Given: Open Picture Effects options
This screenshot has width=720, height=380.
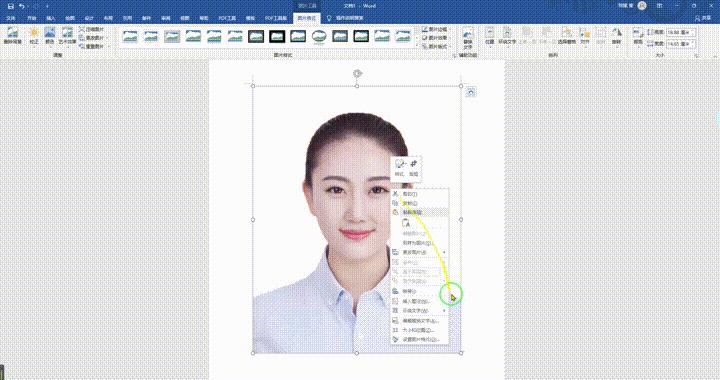Looking at the screenshot, I should [x=435, y=38].
